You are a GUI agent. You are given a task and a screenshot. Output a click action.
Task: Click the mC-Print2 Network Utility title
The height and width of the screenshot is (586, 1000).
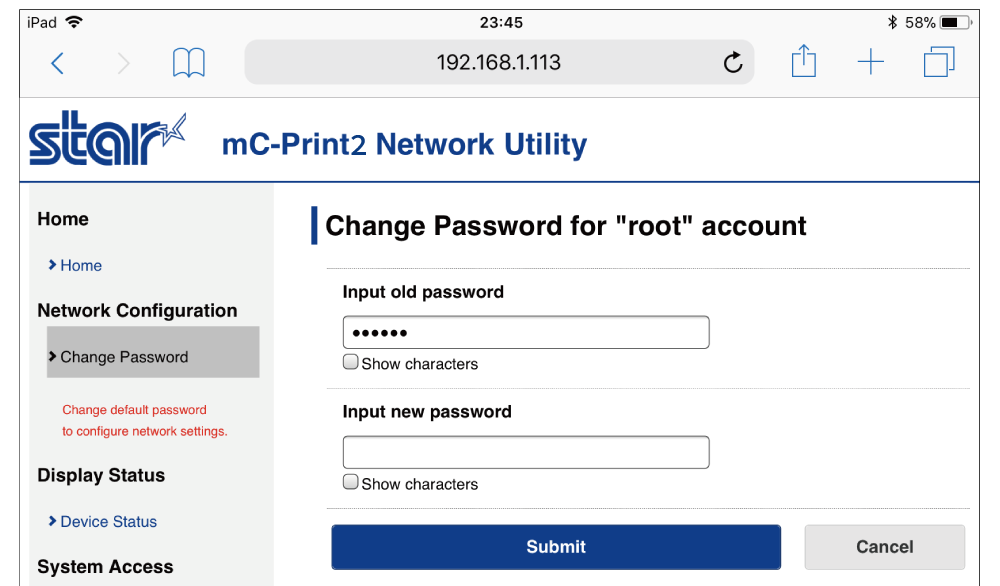[x=404, y=145]
